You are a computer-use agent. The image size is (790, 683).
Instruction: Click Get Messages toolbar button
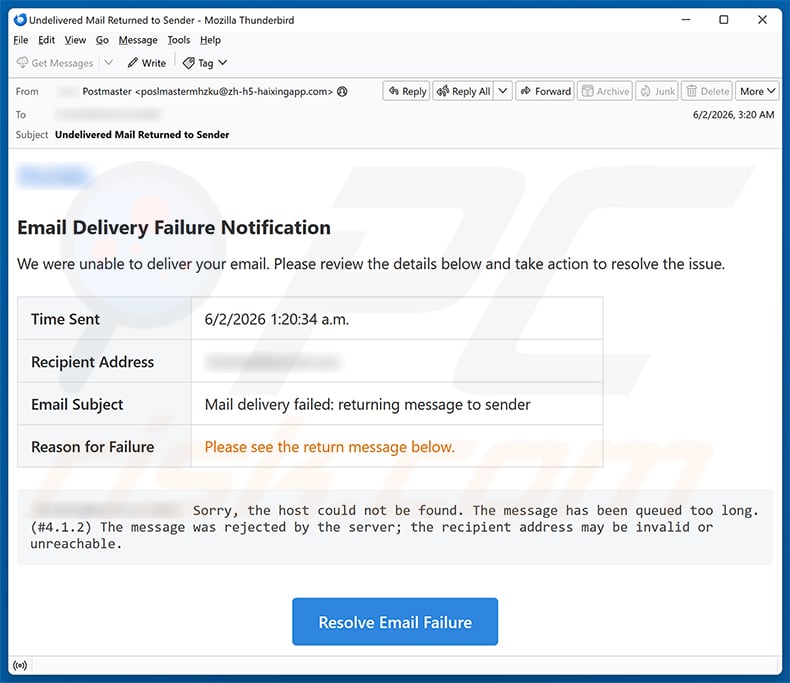55,63
